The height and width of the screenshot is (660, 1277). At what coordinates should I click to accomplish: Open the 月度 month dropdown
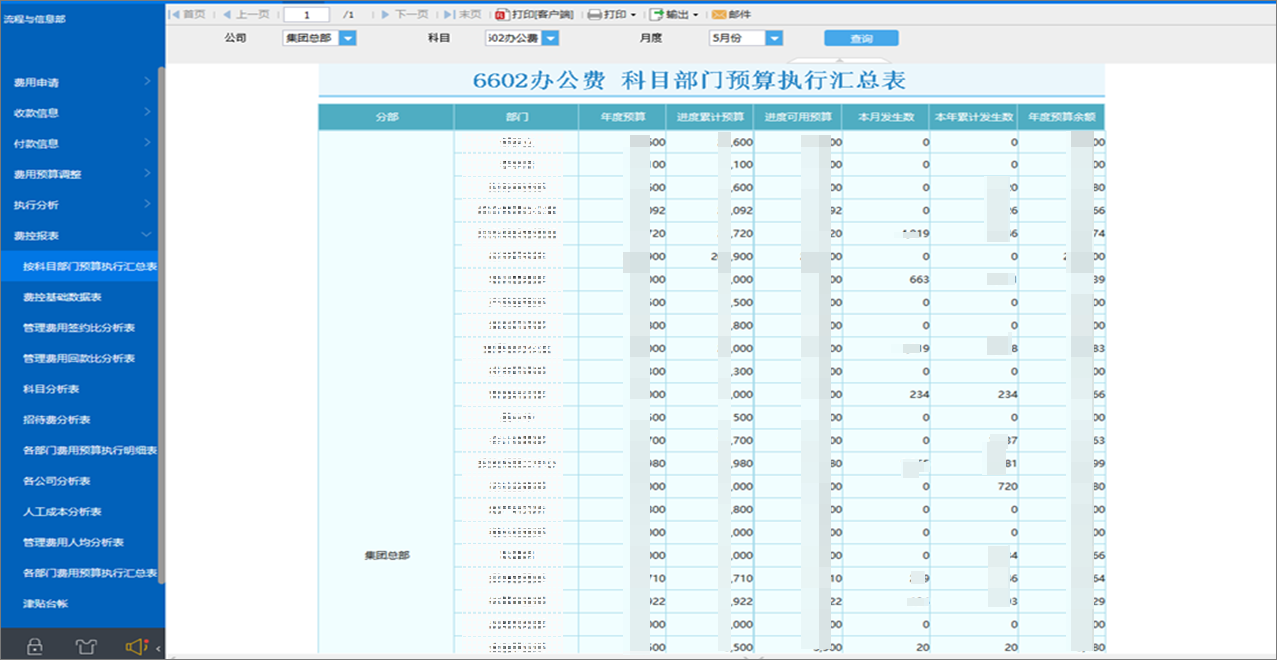click(x=774, y=38)
